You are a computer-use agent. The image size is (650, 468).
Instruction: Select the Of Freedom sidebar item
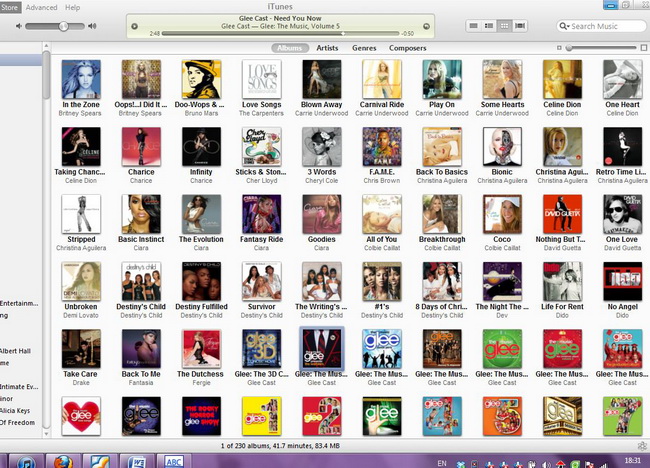pyautogui.click(x=17, y=423)
